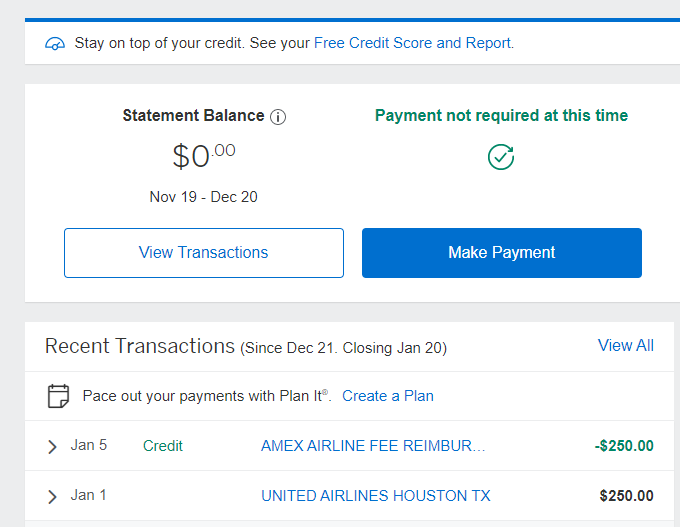The image size is (680, 527).
Task: Click the Make Payment button
Action: point(502,253)
